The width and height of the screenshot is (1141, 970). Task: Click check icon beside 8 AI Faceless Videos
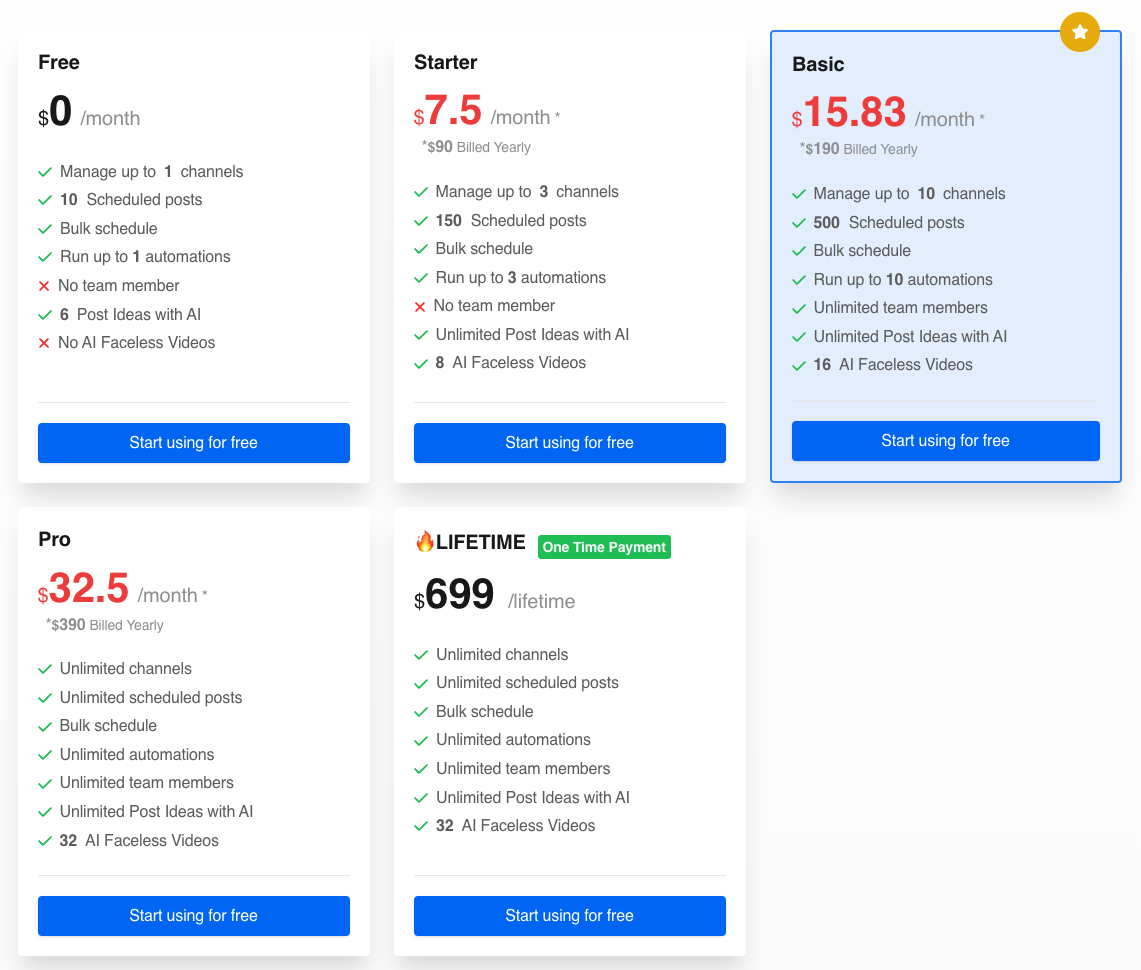coord(421,363)
